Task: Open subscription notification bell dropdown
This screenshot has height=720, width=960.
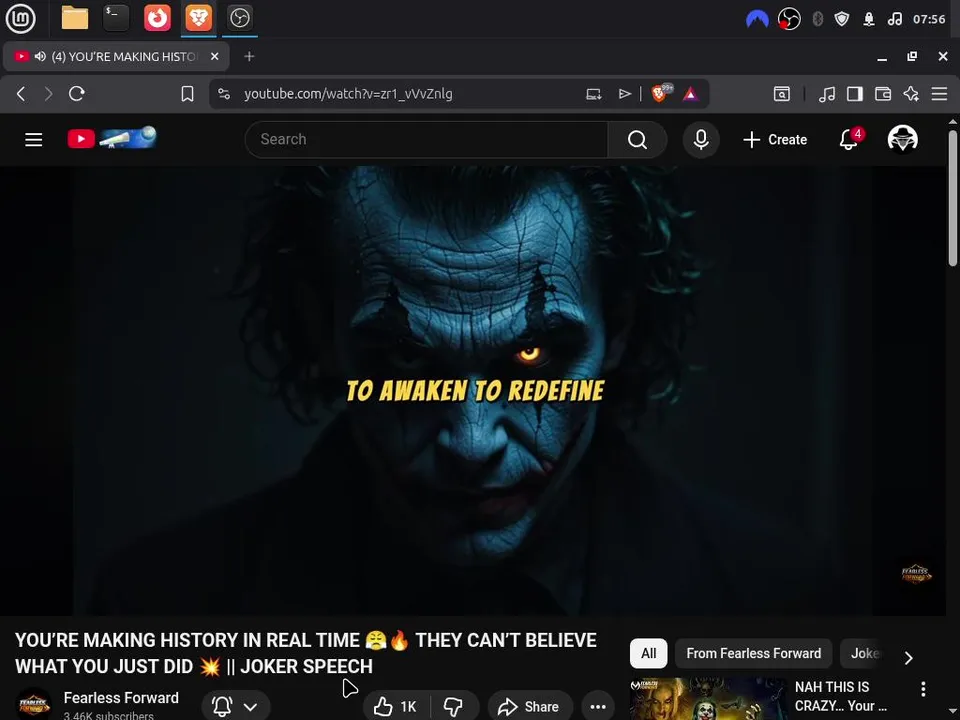Action: [235, 706]
